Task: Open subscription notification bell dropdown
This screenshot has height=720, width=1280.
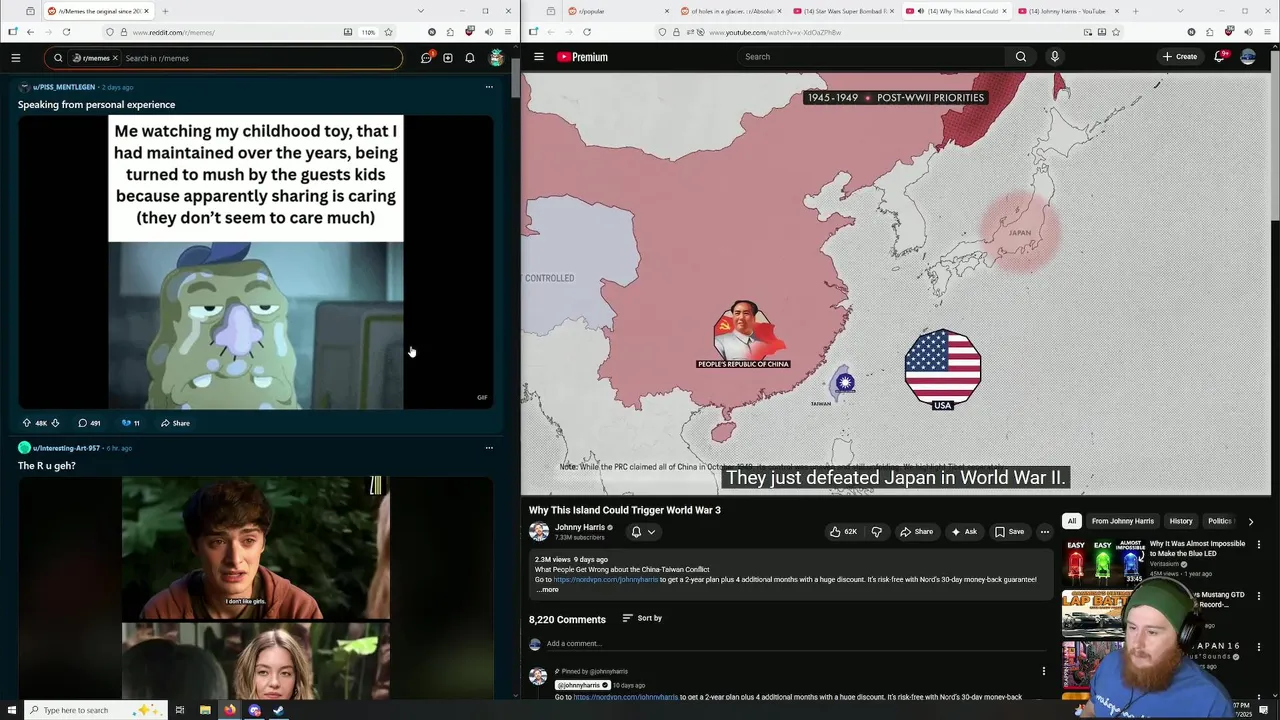Action: coord(642,532)
